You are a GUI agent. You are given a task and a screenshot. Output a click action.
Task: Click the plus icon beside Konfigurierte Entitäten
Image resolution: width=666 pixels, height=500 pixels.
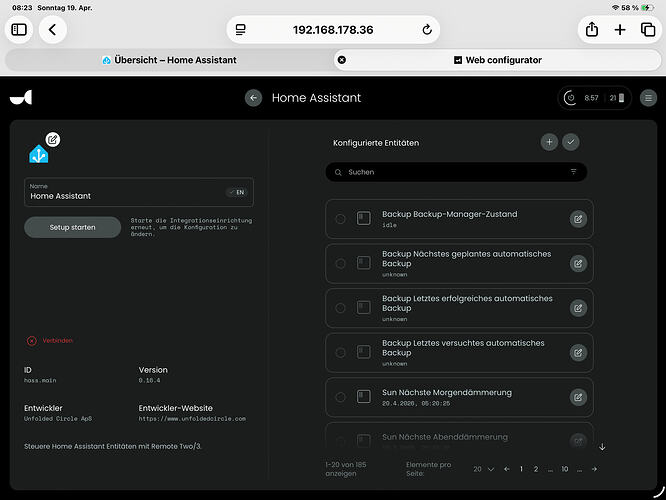tap(549, 142)
